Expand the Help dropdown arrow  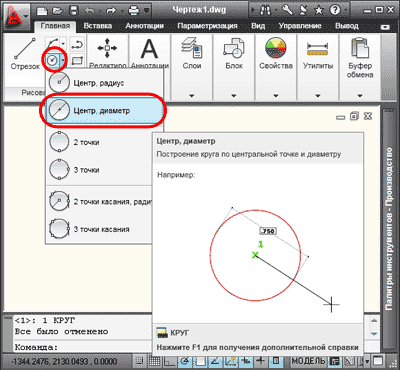point(345,11)
